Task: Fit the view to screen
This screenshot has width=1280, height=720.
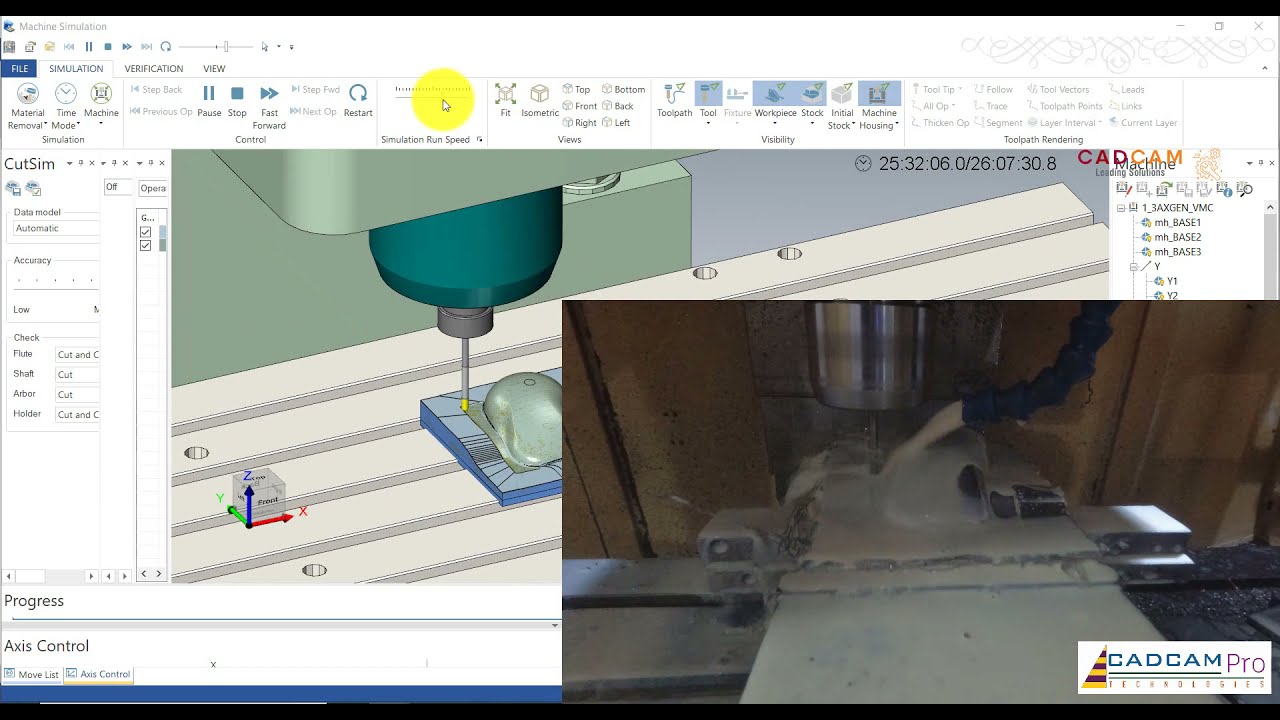Action: [506, 101]
